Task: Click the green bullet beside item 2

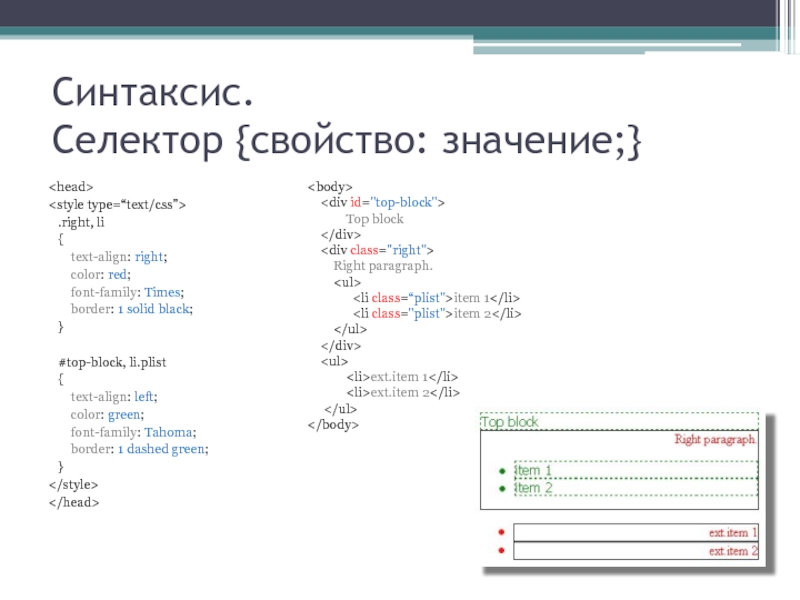Action: 501,489
